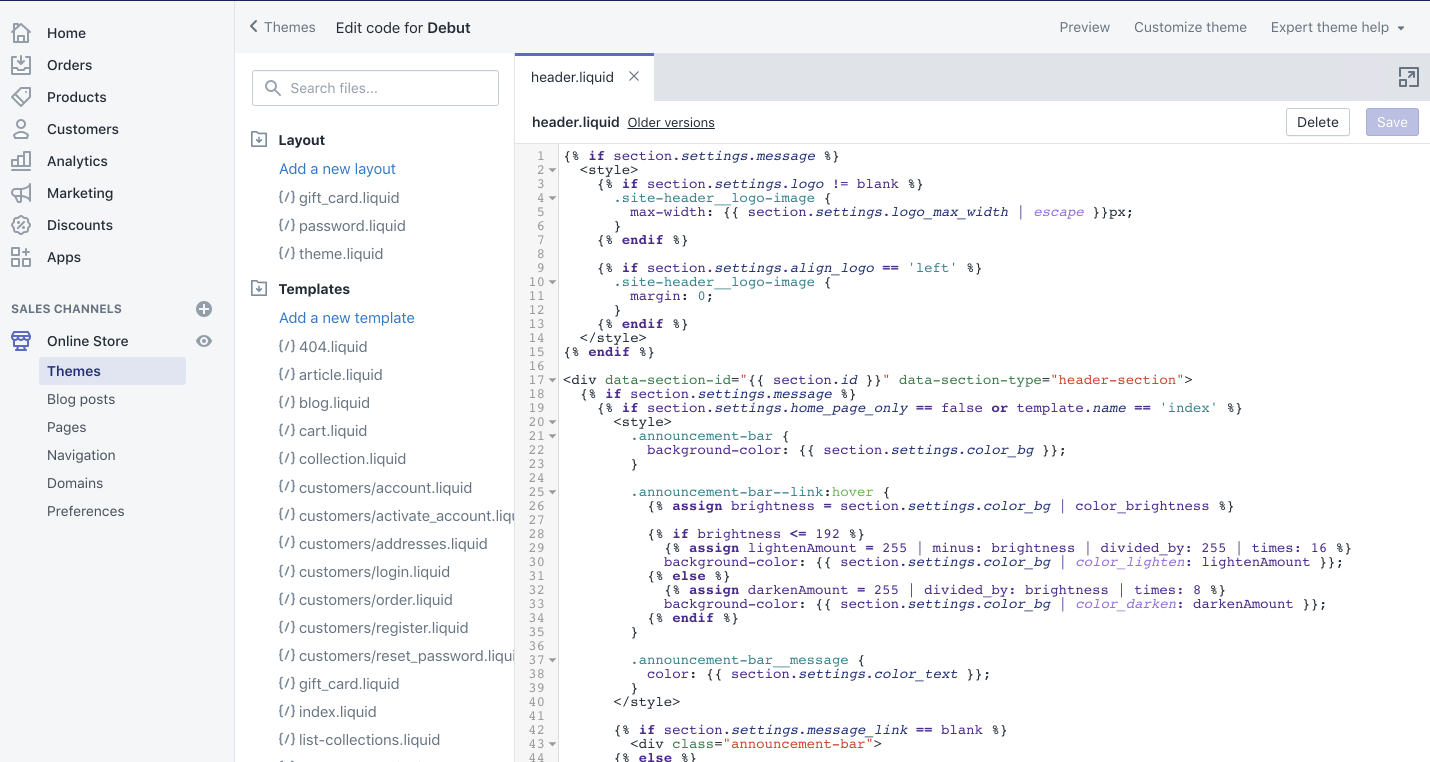1430x762 pixels.
Task: Open gift_card.liquid under Layout
Action: (349, 198)
